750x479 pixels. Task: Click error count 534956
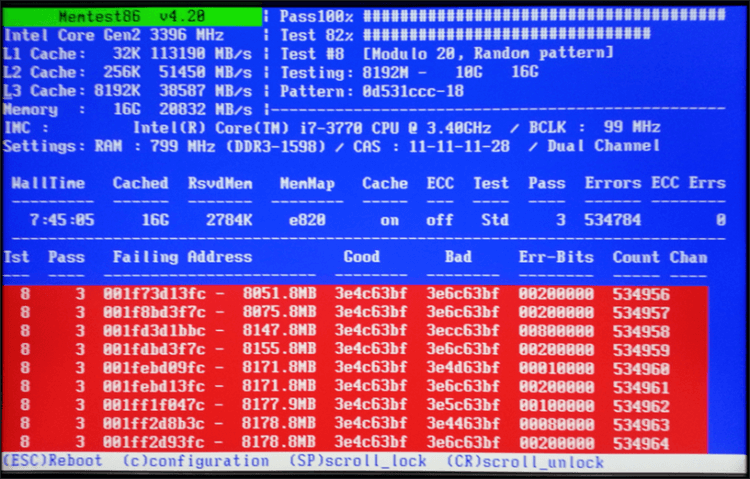[641, 294]
